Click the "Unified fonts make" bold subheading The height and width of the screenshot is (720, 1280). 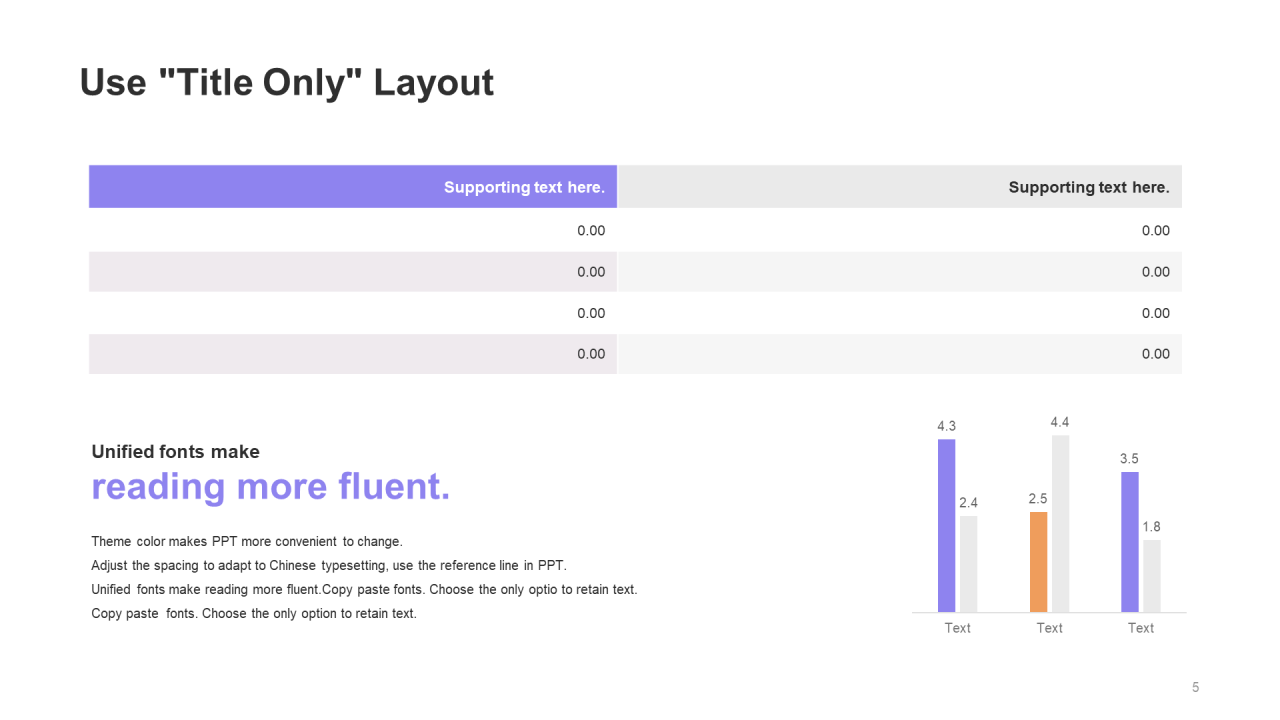coord(175,452)
